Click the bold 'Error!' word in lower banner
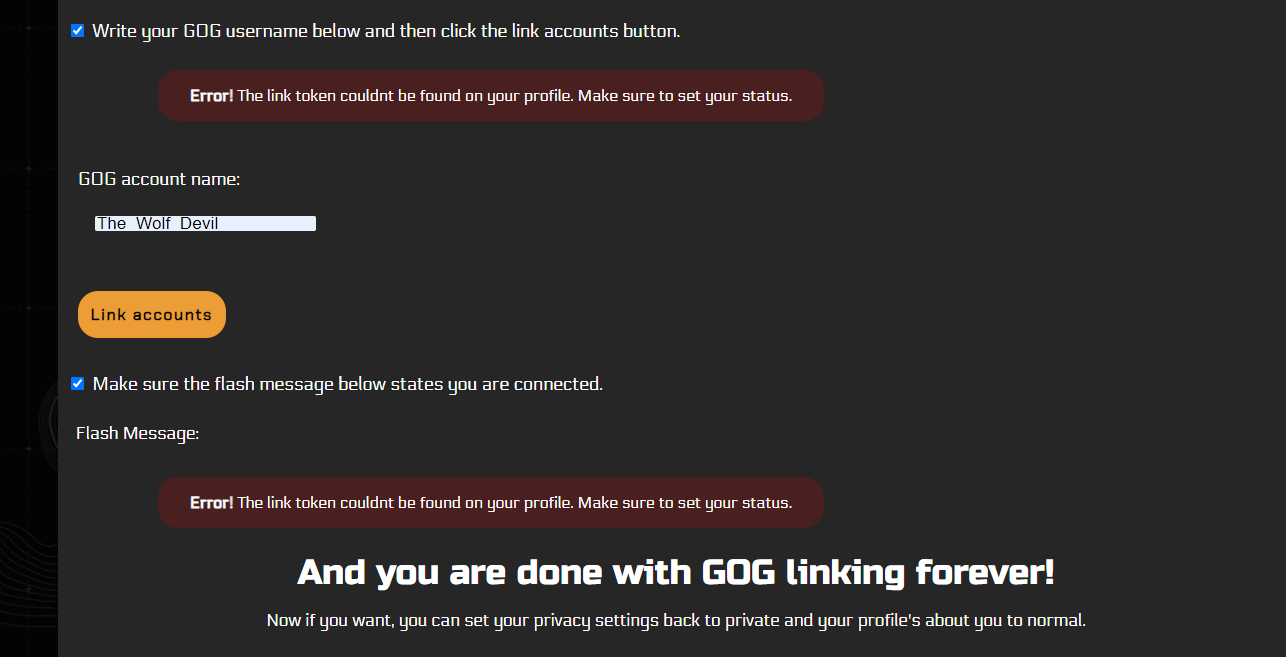The width and height of the screenshot is (1286, 657). [x=211, y=502]
